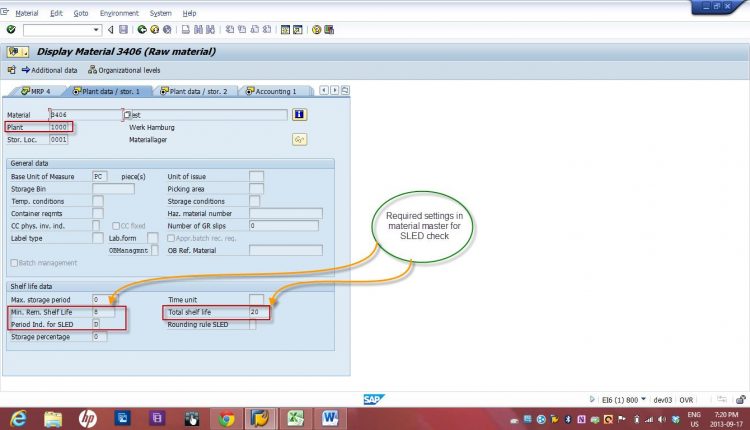
Task: Open the Environment menu
Action: (119, 13)
